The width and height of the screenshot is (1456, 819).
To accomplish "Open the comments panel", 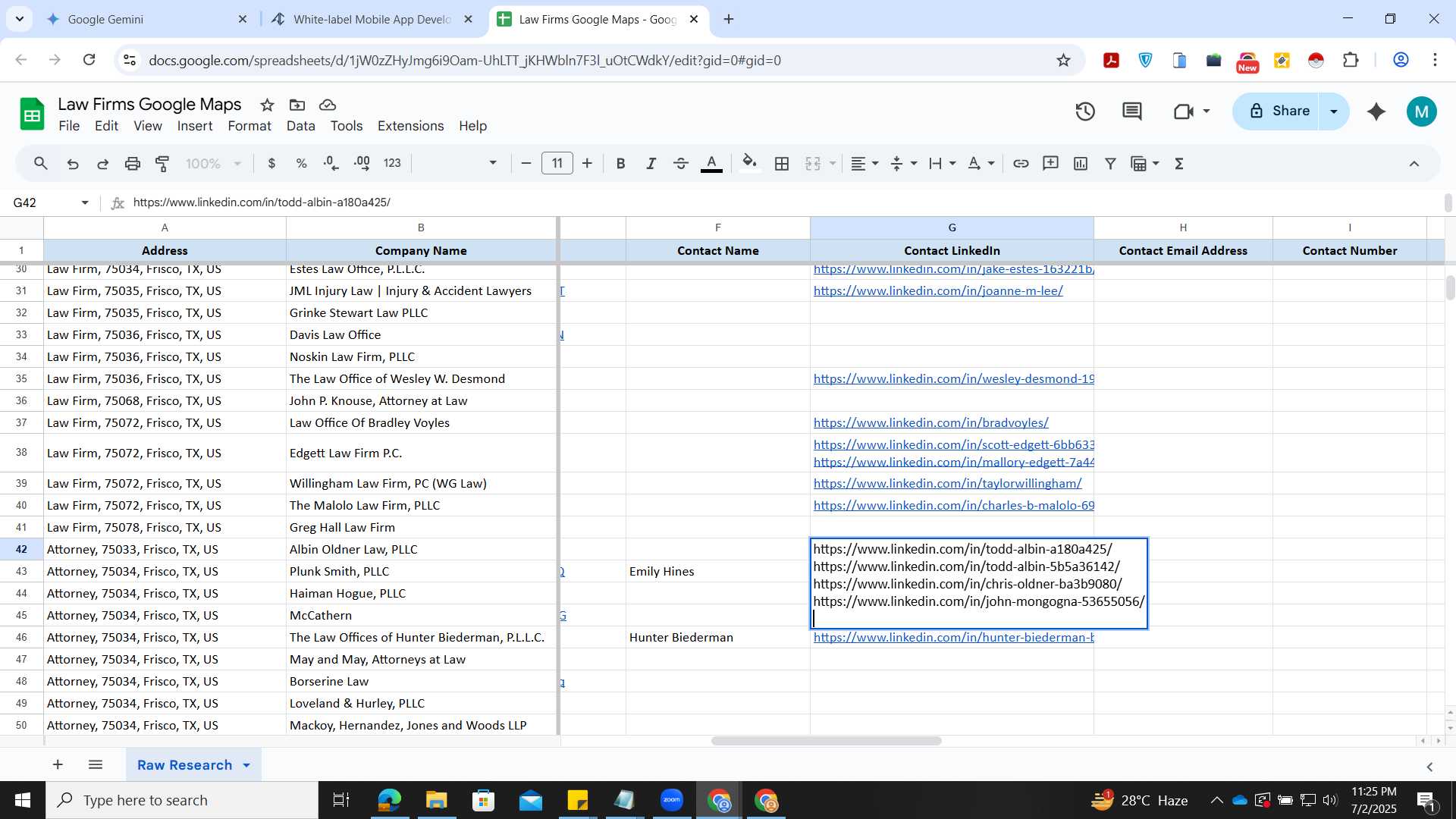I will tap(1131, 111).
